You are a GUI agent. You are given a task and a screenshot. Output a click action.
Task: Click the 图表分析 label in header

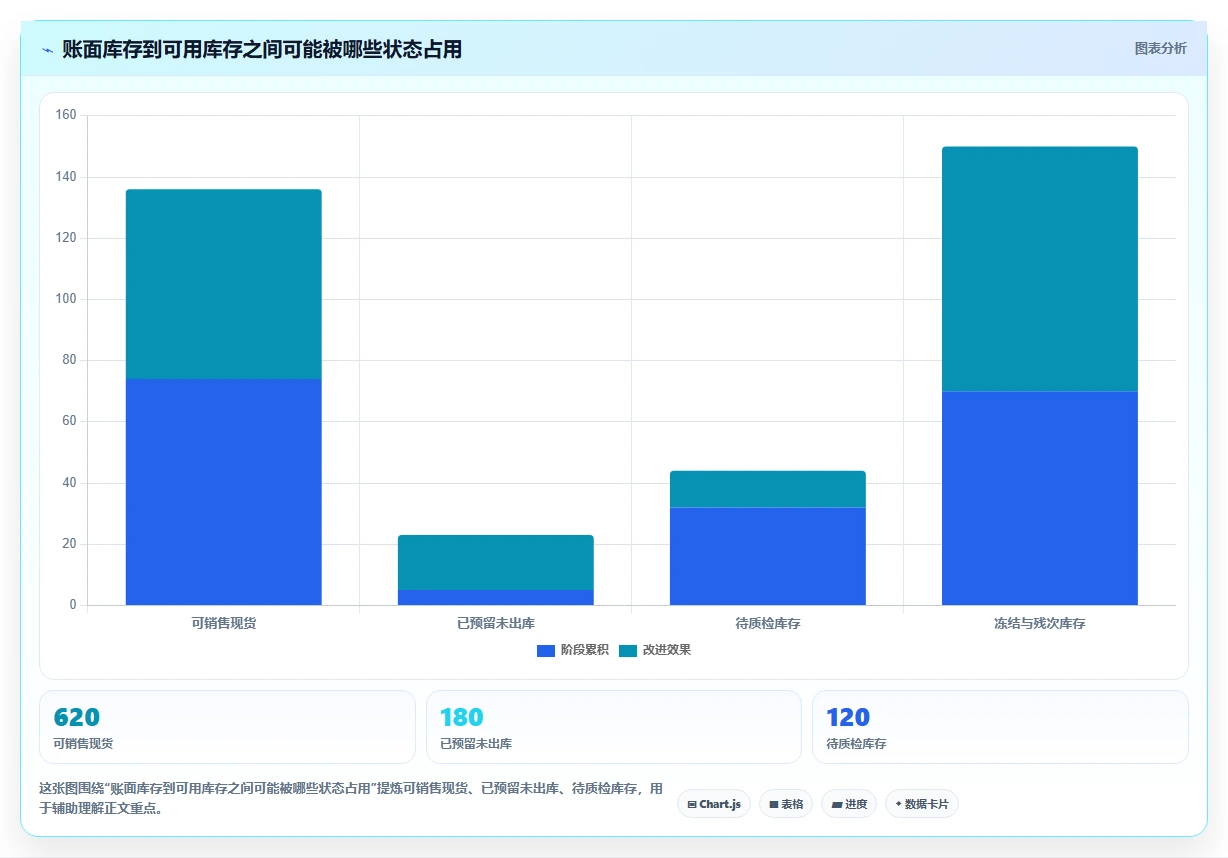point(1160,48)
